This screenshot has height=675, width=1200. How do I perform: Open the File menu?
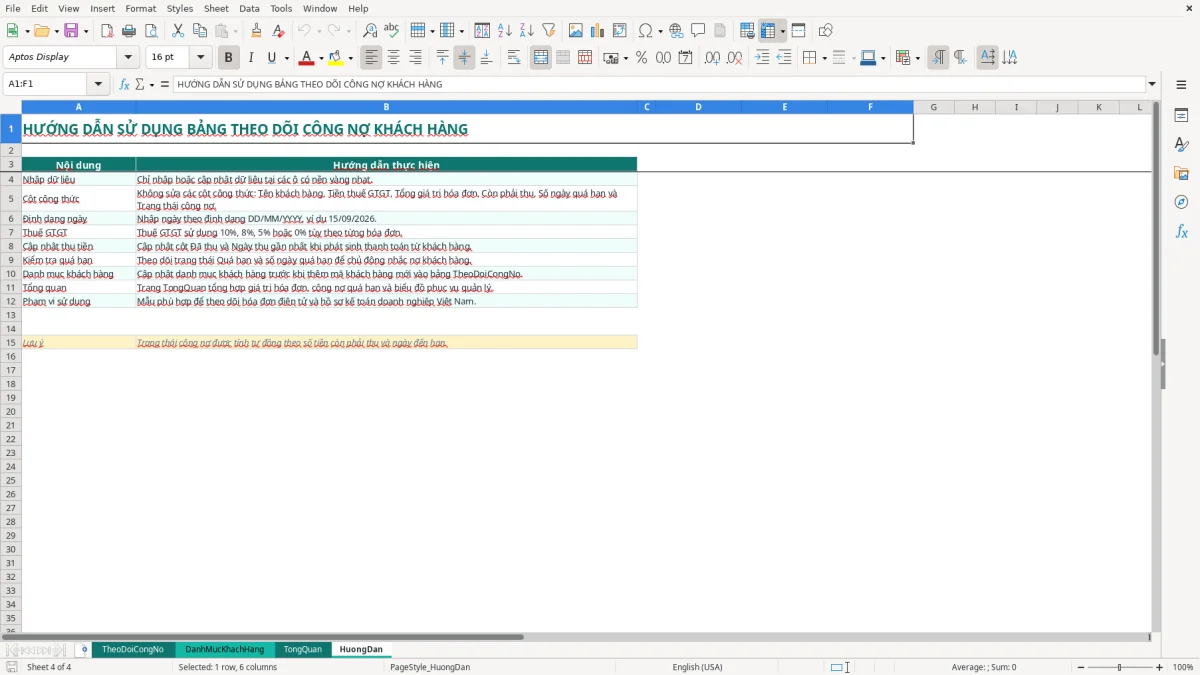pyautogui.click(x=13, y=8)
